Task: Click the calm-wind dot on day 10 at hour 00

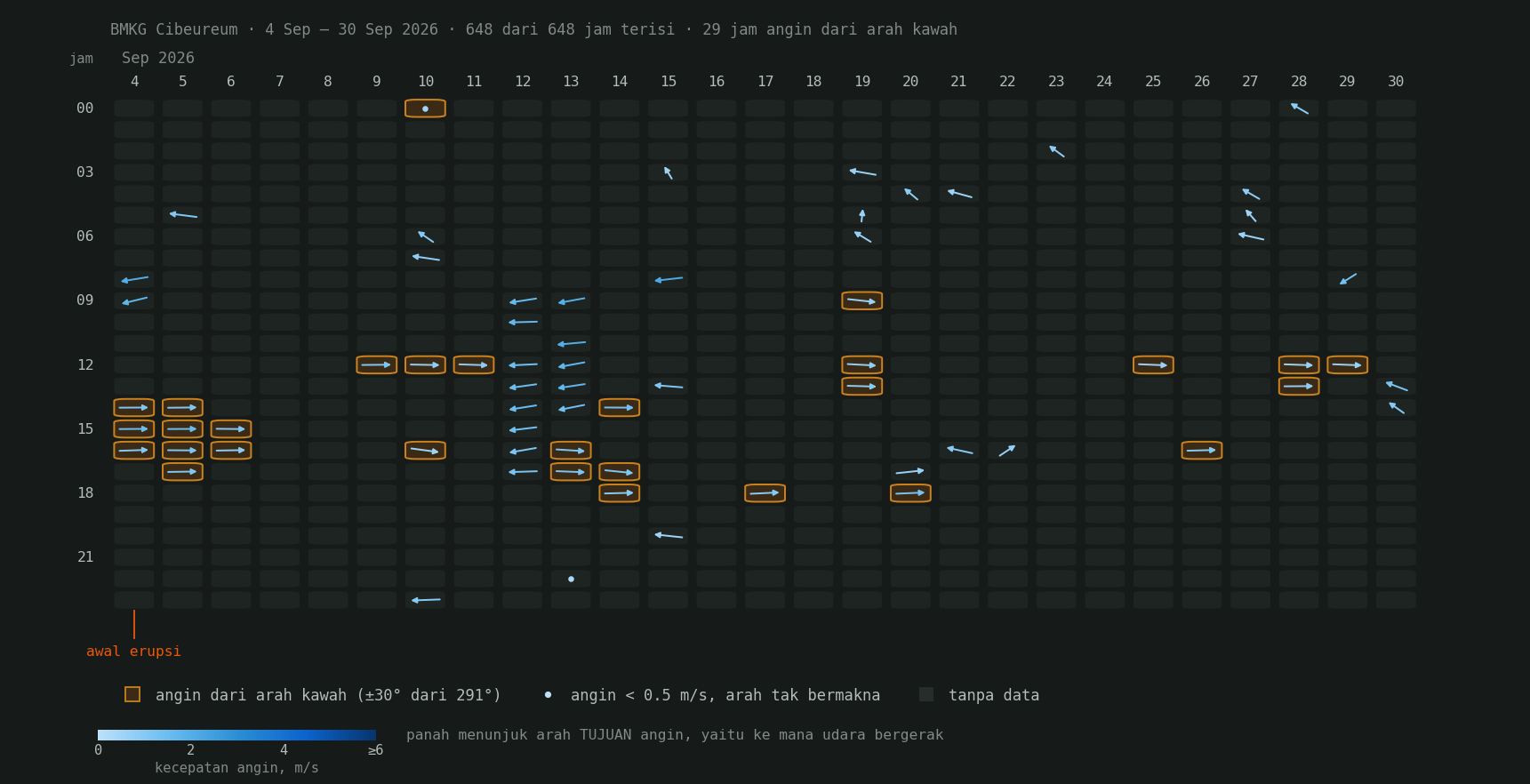Action: coord(425,108)
